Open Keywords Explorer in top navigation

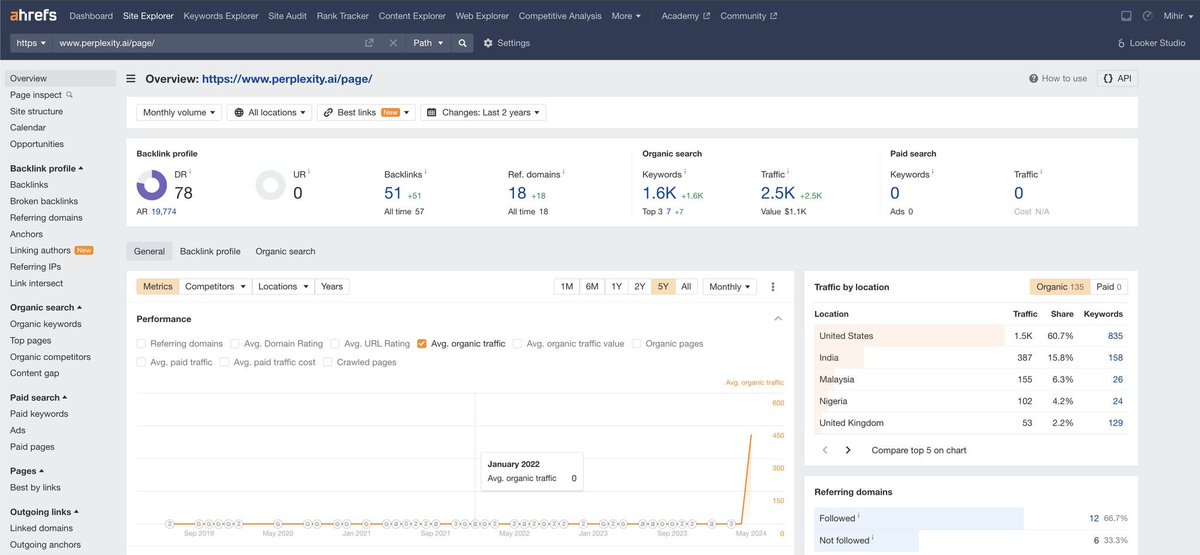(x=221, y=16)
